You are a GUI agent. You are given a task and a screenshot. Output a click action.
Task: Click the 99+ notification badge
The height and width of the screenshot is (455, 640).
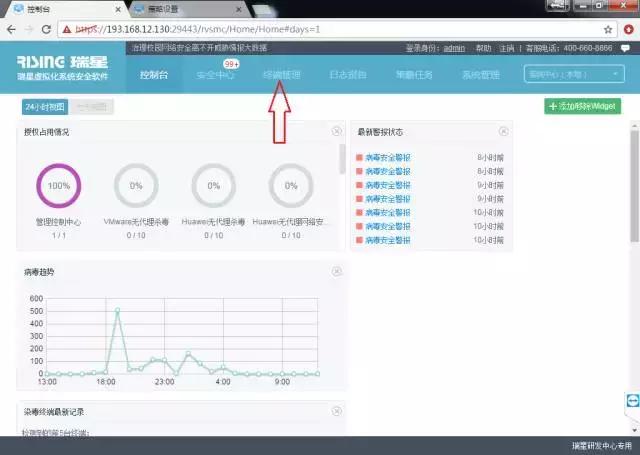point(231,64)
